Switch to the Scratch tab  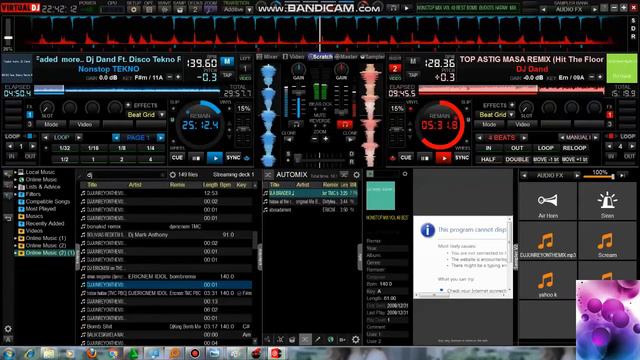point(320,57)
